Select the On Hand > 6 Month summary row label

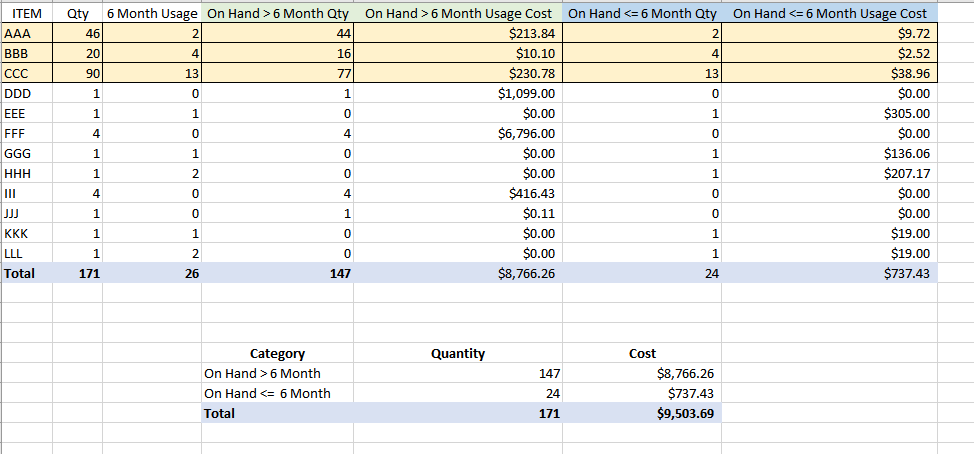pyautogui.click(x=278, y=373)
